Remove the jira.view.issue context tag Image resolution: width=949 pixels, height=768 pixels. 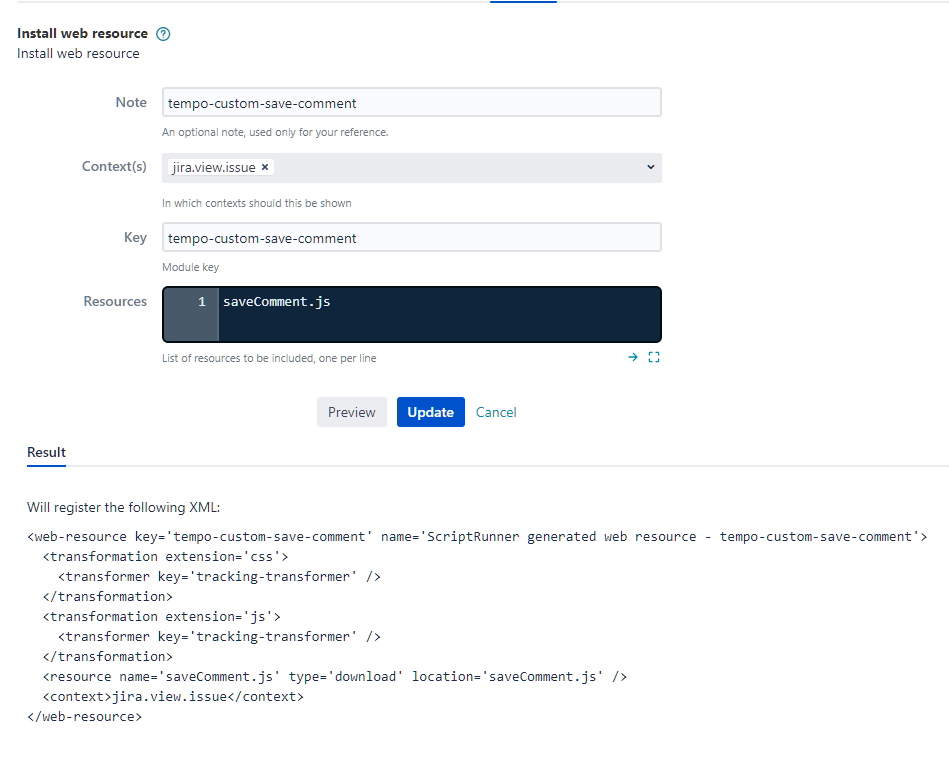point(264,167)
